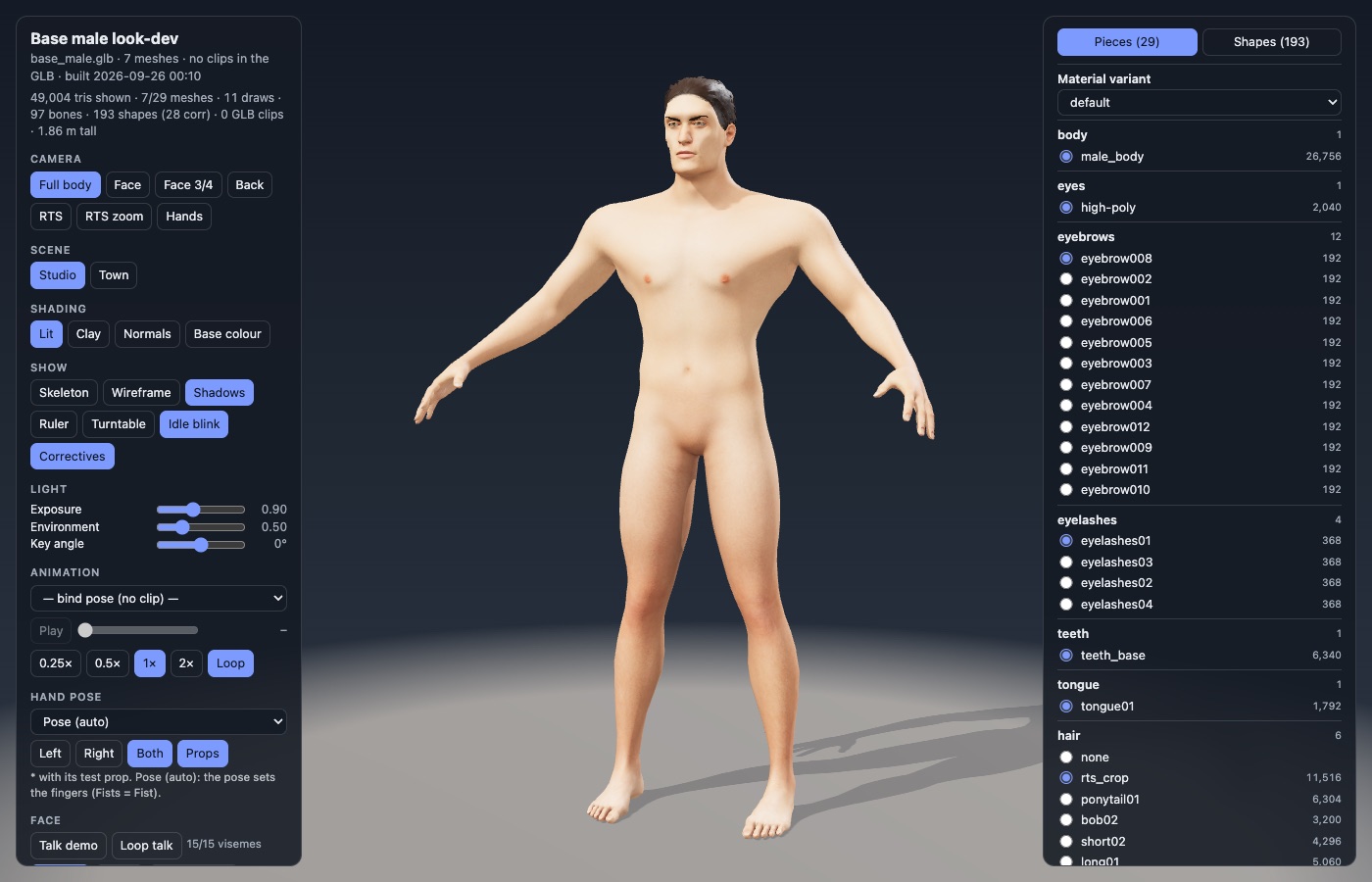Toggle Turntable rotation

point(119,424)
